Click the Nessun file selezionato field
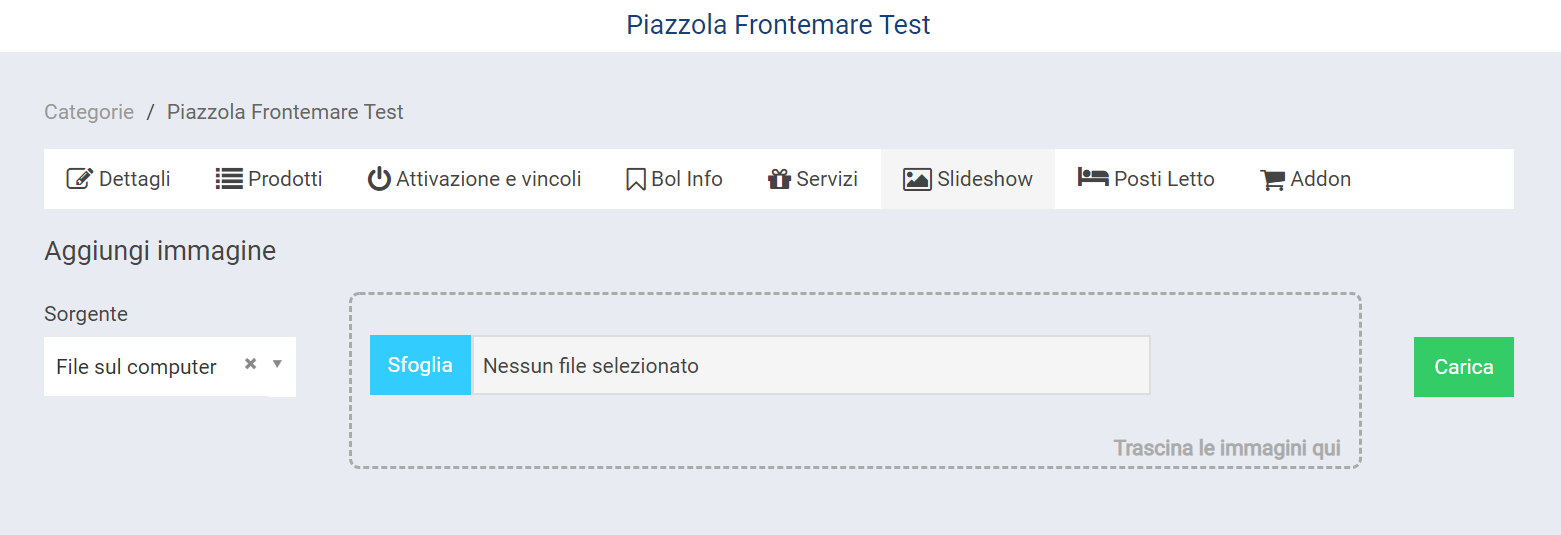1561x535 pixels. (810, 366)
